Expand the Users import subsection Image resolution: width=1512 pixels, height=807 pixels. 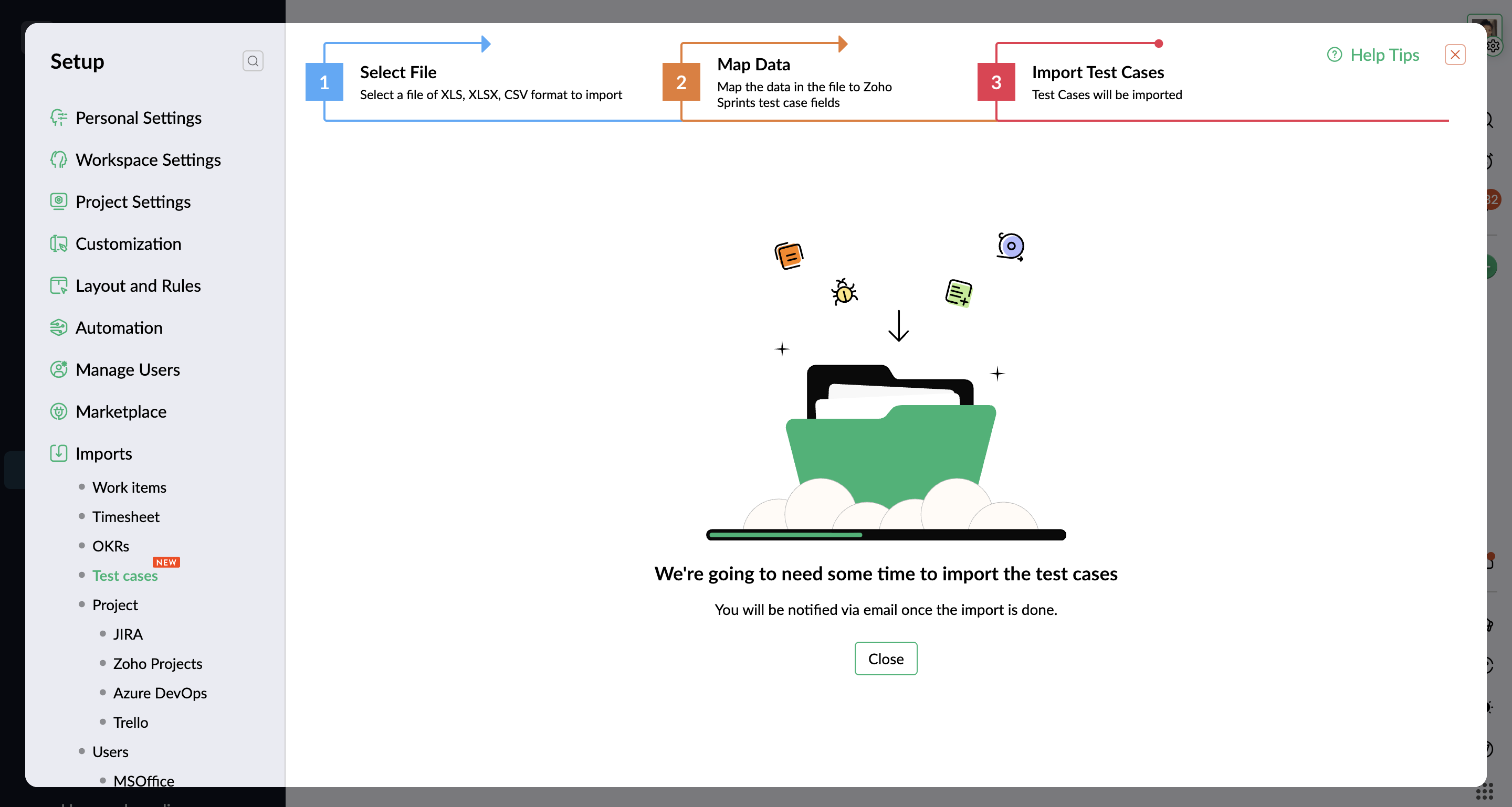tap(110, 751)
